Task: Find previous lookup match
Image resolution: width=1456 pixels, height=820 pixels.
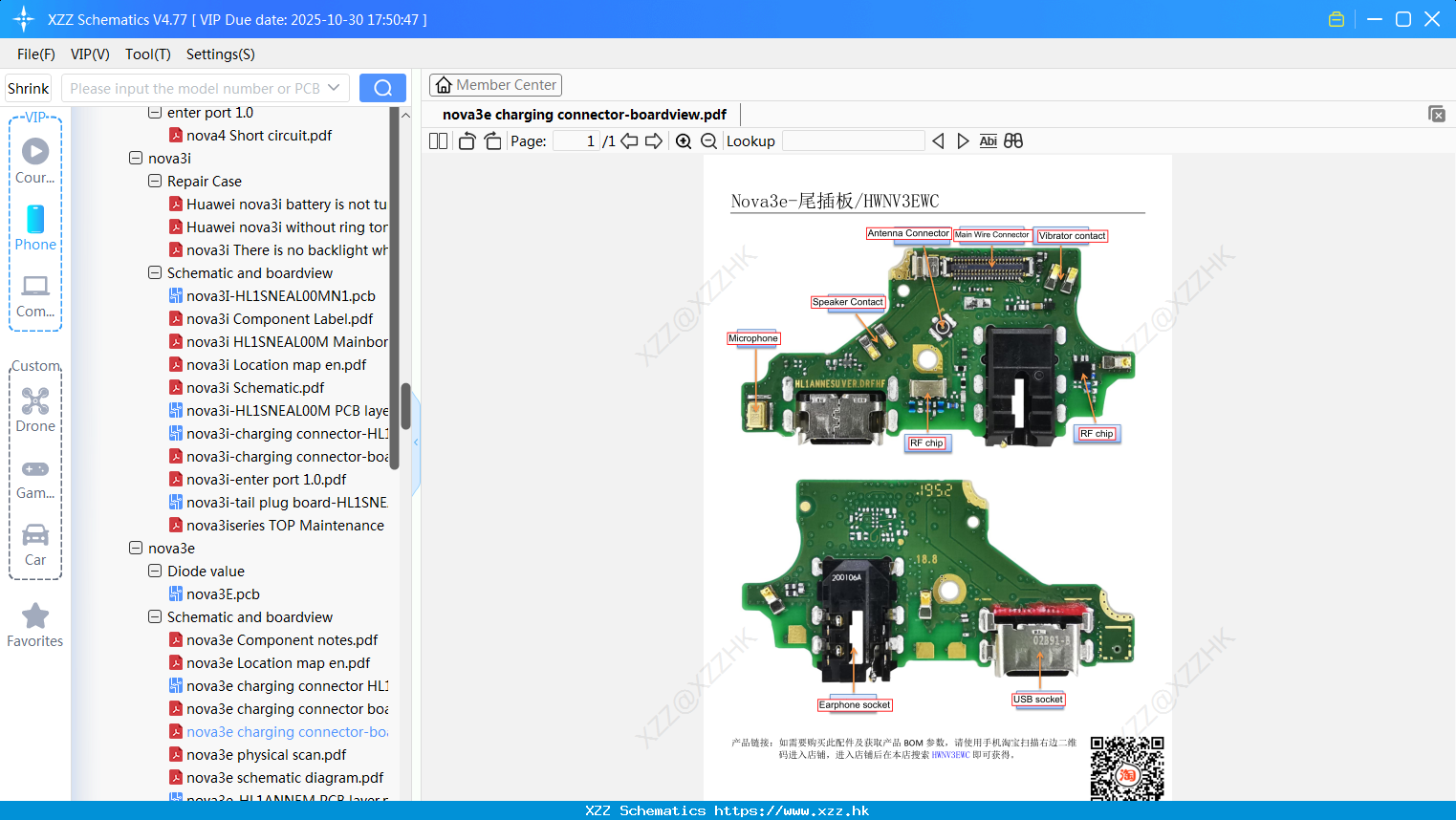Action: click(938, 141)
